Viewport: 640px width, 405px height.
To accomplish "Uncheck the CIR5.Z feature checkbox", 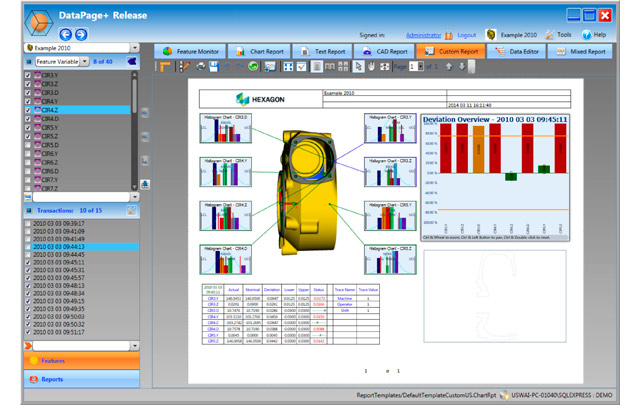I will pos(28,136).
